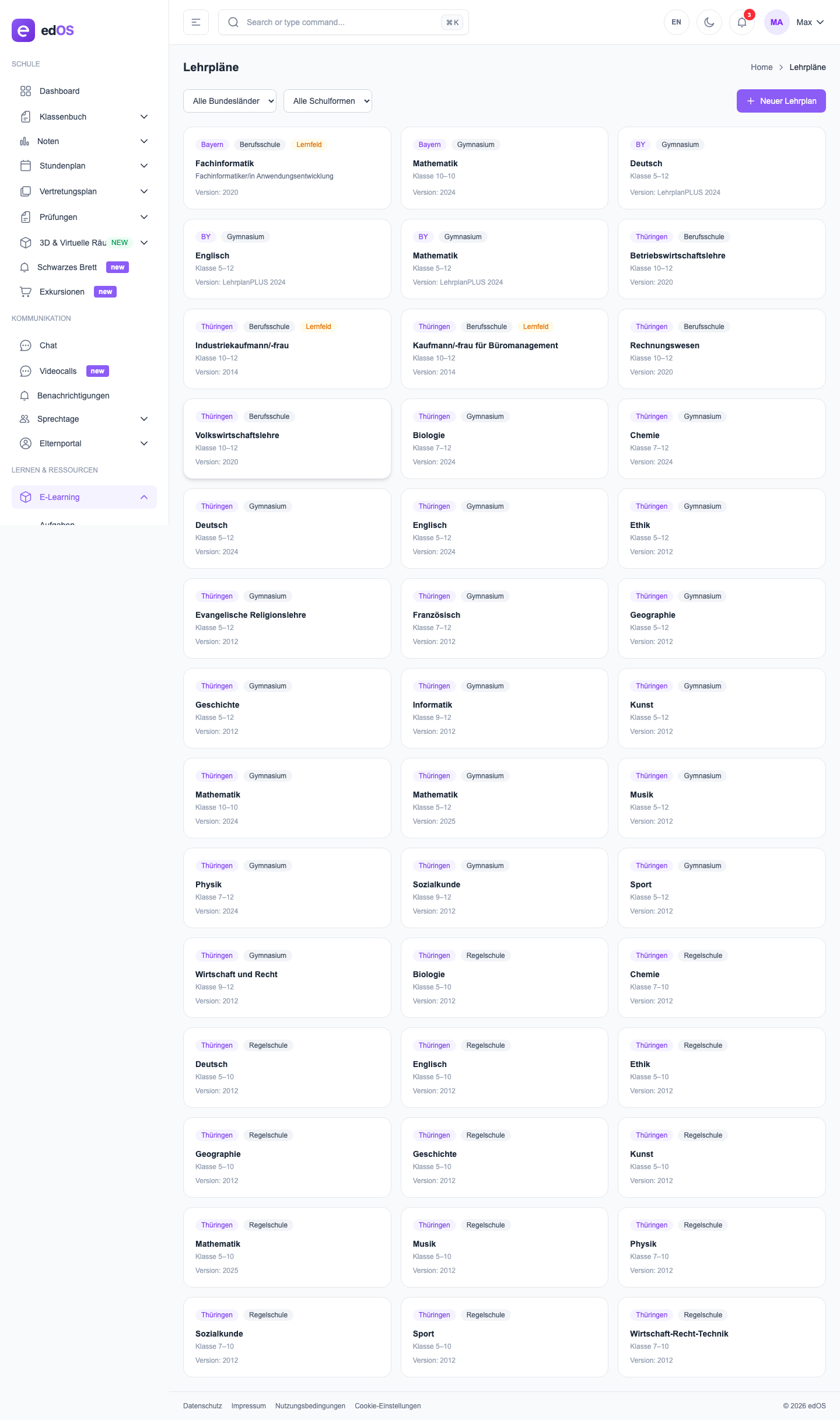Image resolution: width=840 pixels, height=1420 pixels.
Task: Go to Videocalls menu item
Action: (58, 371)
